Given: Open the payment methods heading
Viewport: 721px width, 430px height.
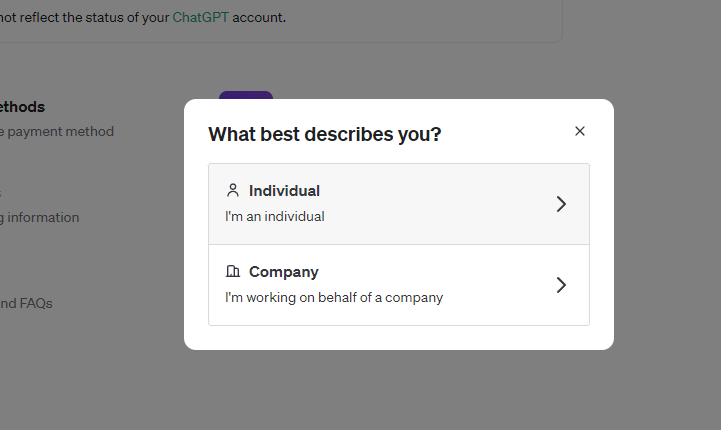Looking at the screenshot, I should pyautogui.click(x=22, y=106).
